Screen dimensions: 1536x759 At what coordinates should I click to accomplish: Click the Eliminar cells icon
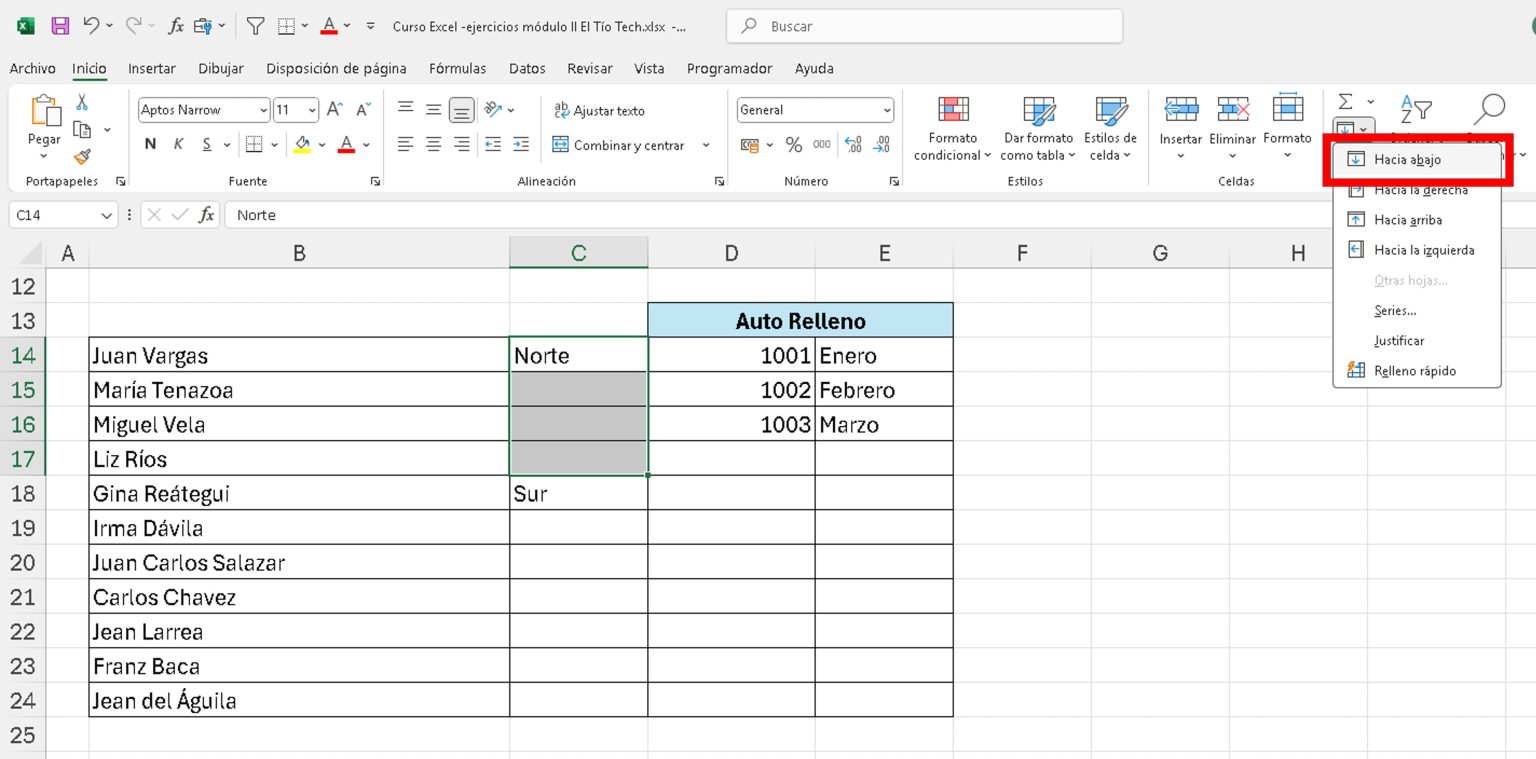(1232, 110)
